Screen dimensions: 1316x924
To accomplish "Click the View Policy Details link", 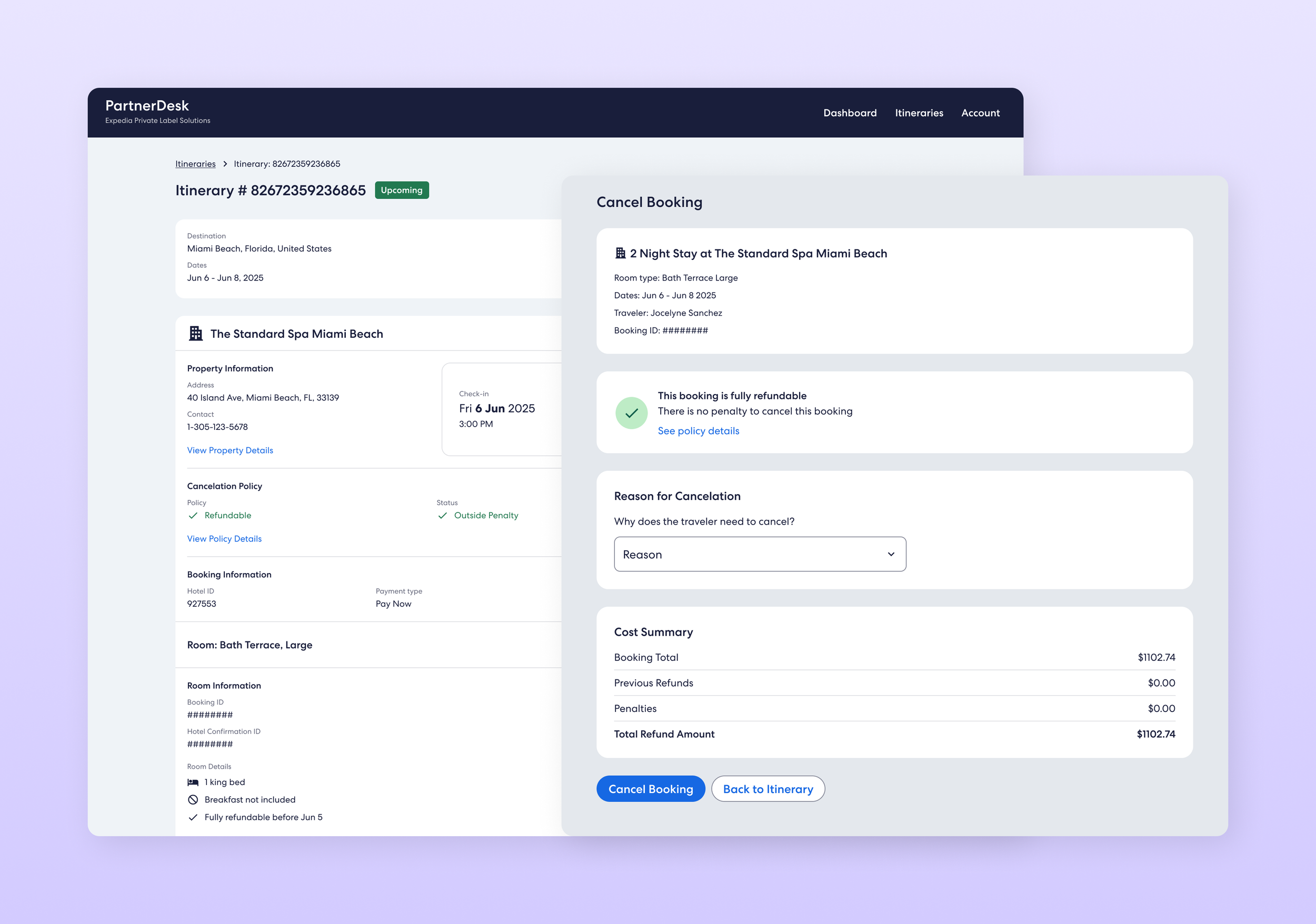I will tap(224, 538).
